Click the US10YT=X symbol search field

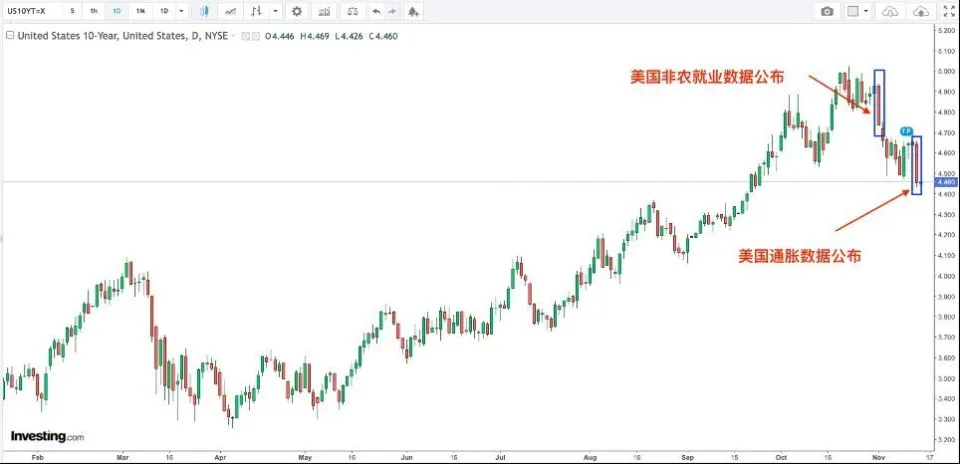click(28, 11)
